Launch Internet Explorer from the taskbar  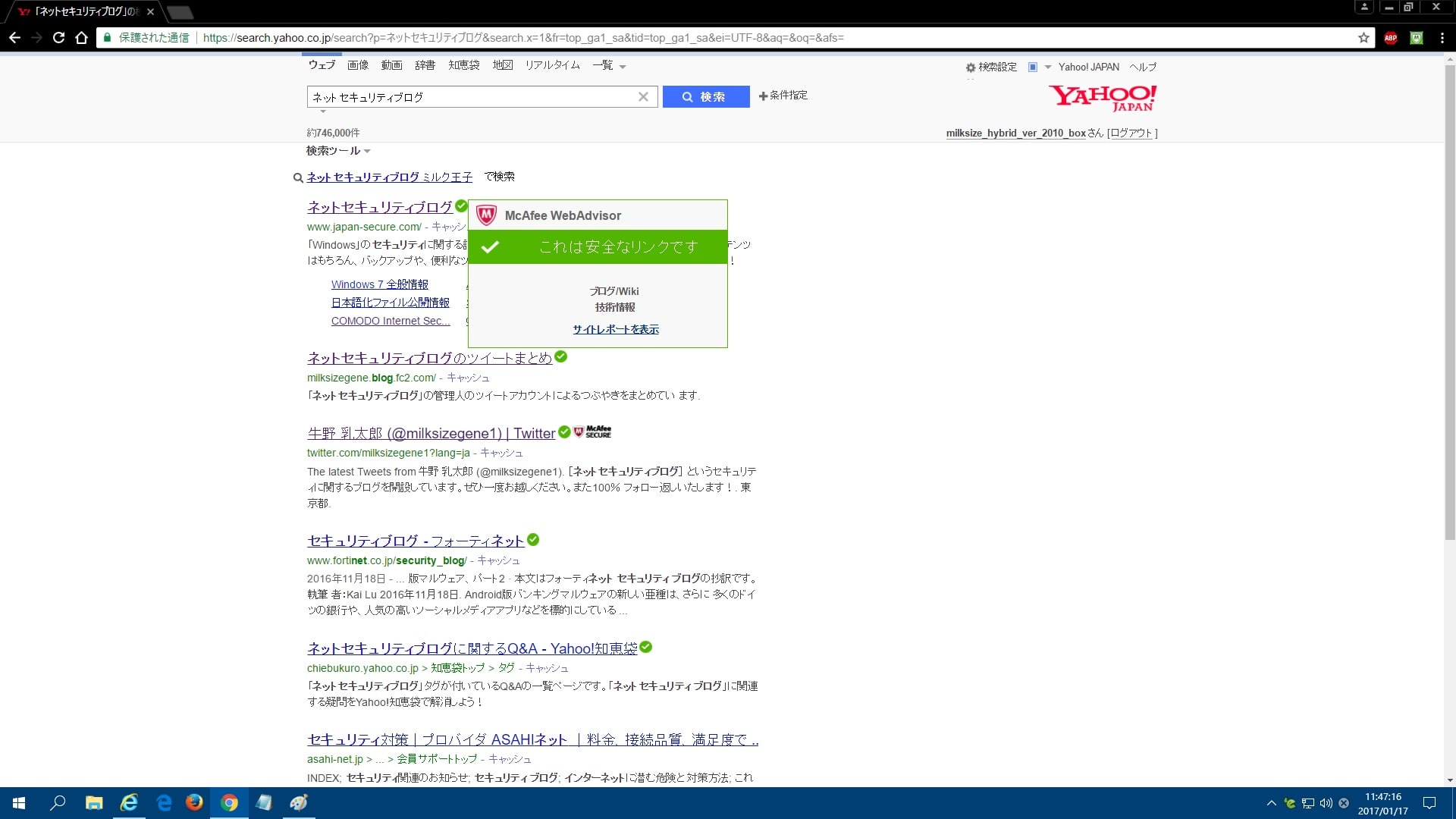click(129, 802)
